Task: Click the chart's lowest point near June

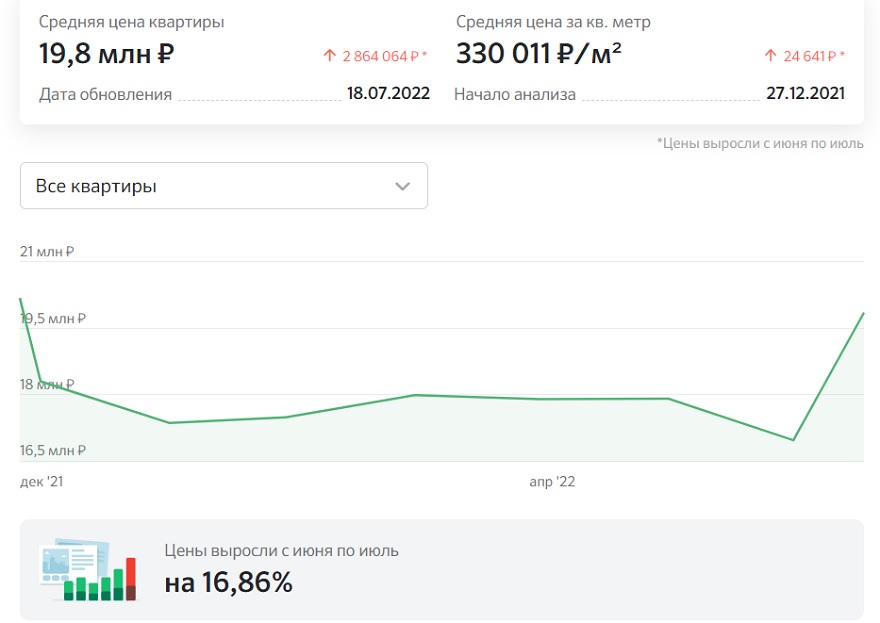Action: pyautogui.click(x=793, y=439)
